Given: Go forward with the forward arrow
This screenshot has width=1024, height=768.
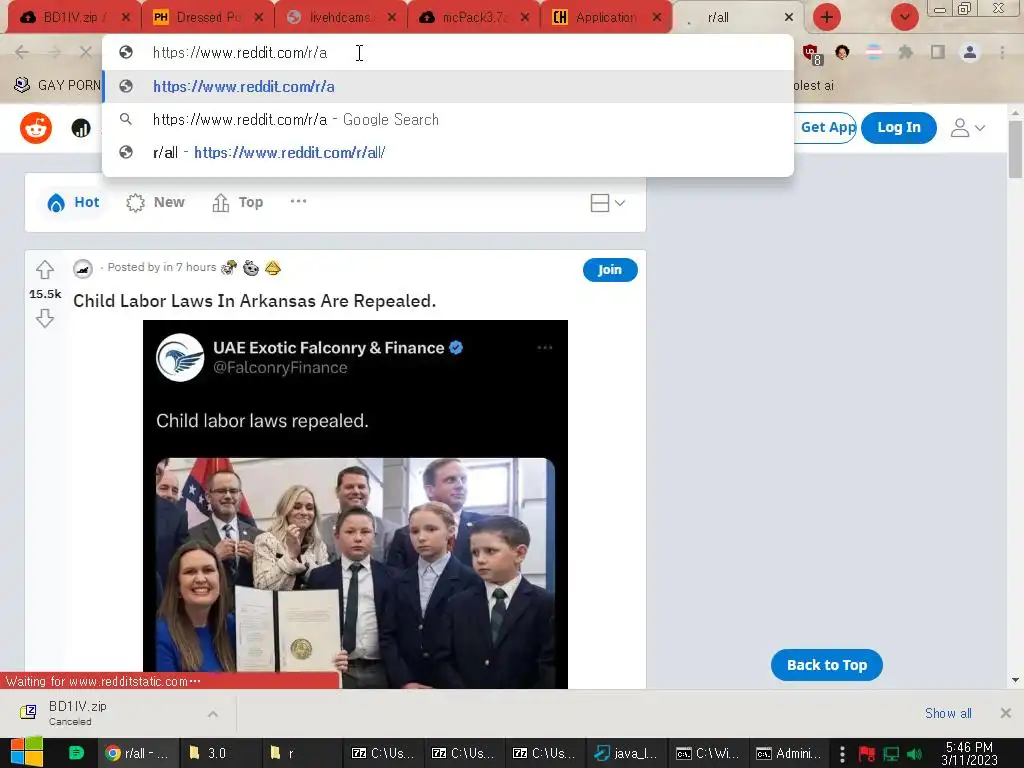Looking at the screenshot, I should coord(54,52).
